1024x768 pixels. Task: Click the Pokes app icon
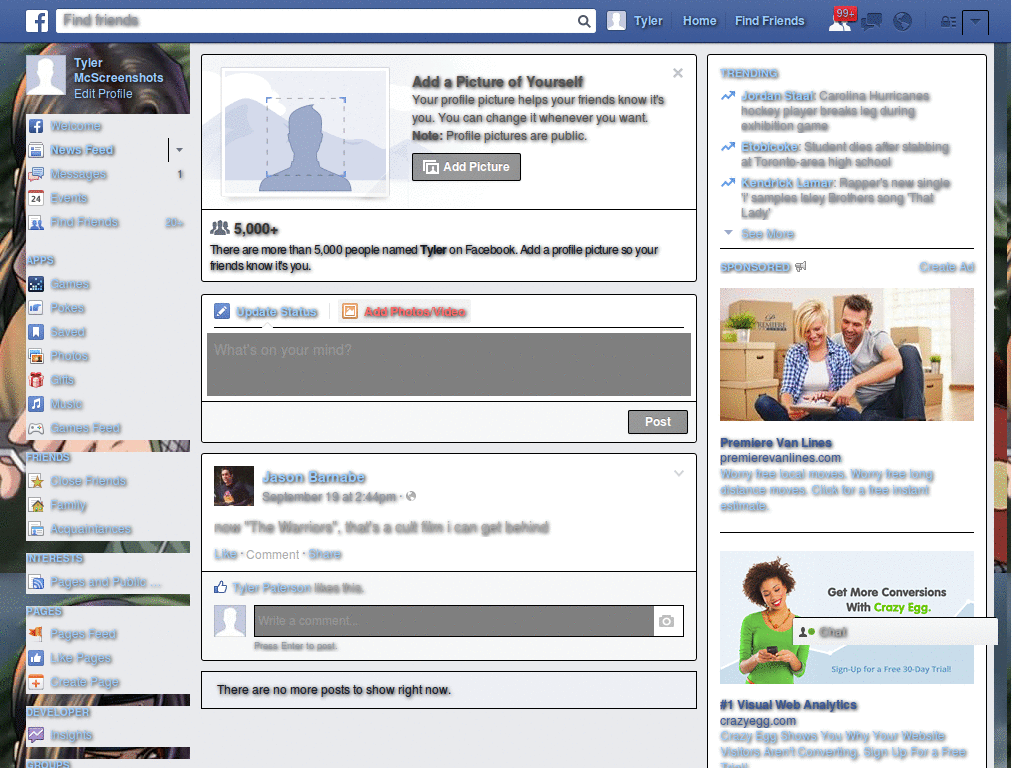pos(36,308)
